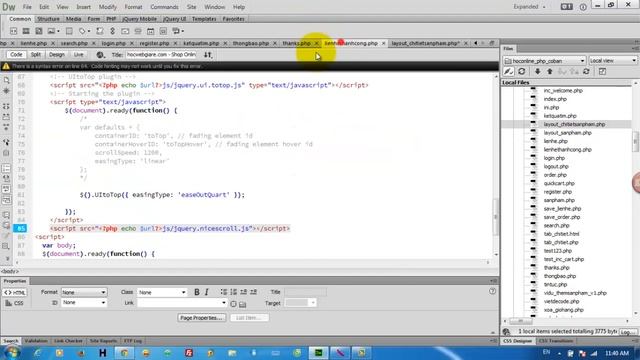Open the Class dropdown
The width and height of the screenshot is (640, 360).
[162, 292]
